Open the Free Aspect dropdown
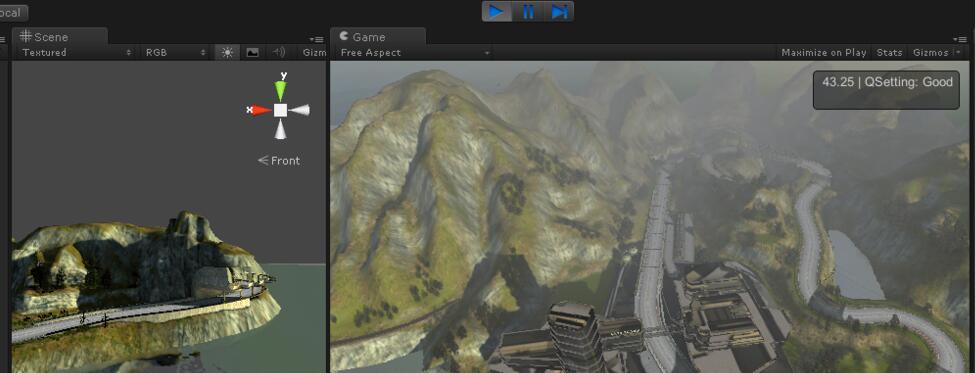The height and width of the screenshot is (373, 975). click(414, 53)
